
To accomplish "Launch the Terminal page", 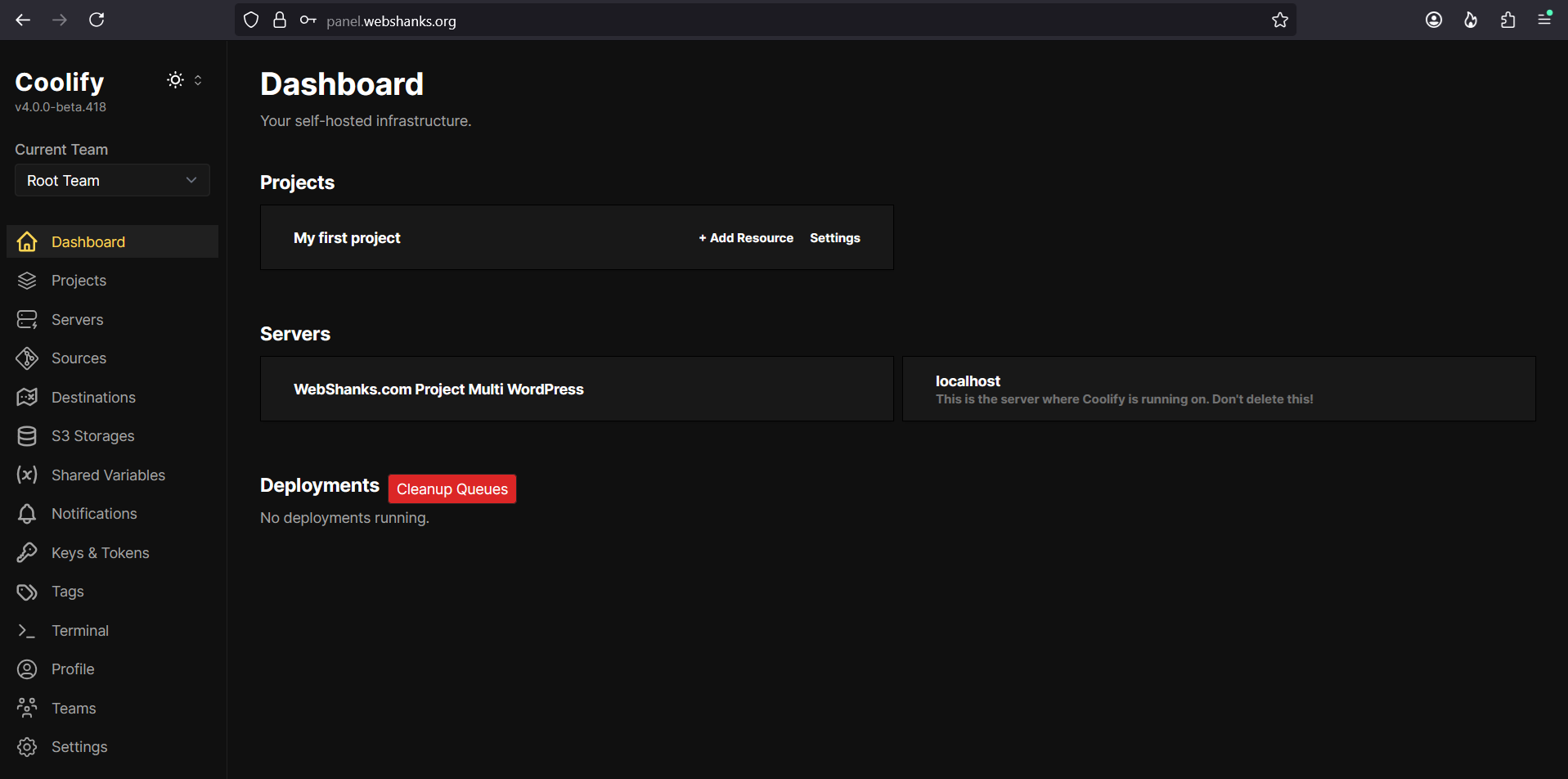I will [112, 630].
